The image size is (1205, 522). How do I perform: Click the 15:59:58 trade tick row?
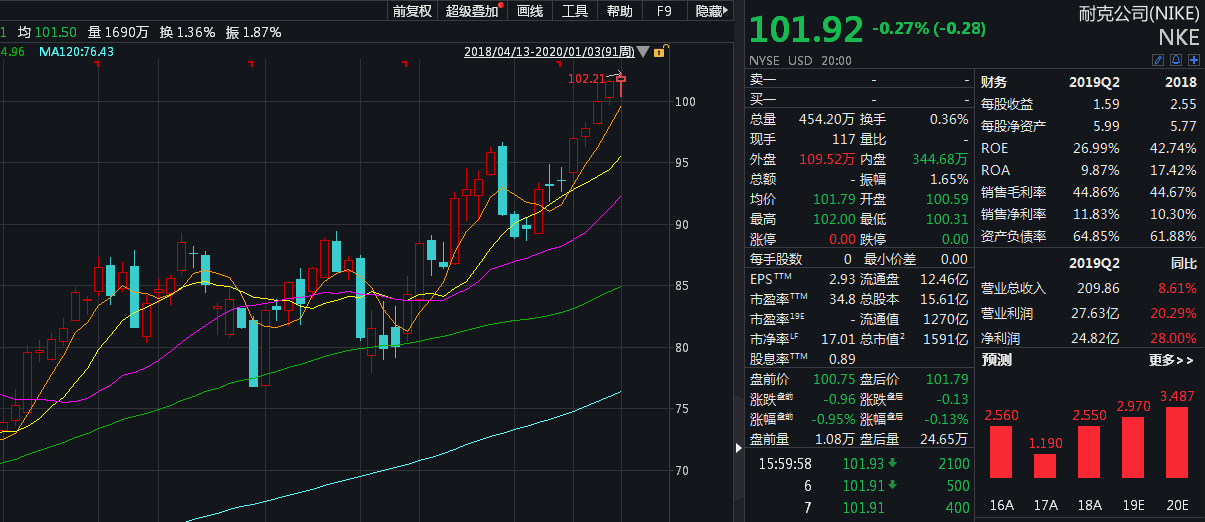(859, 464)
